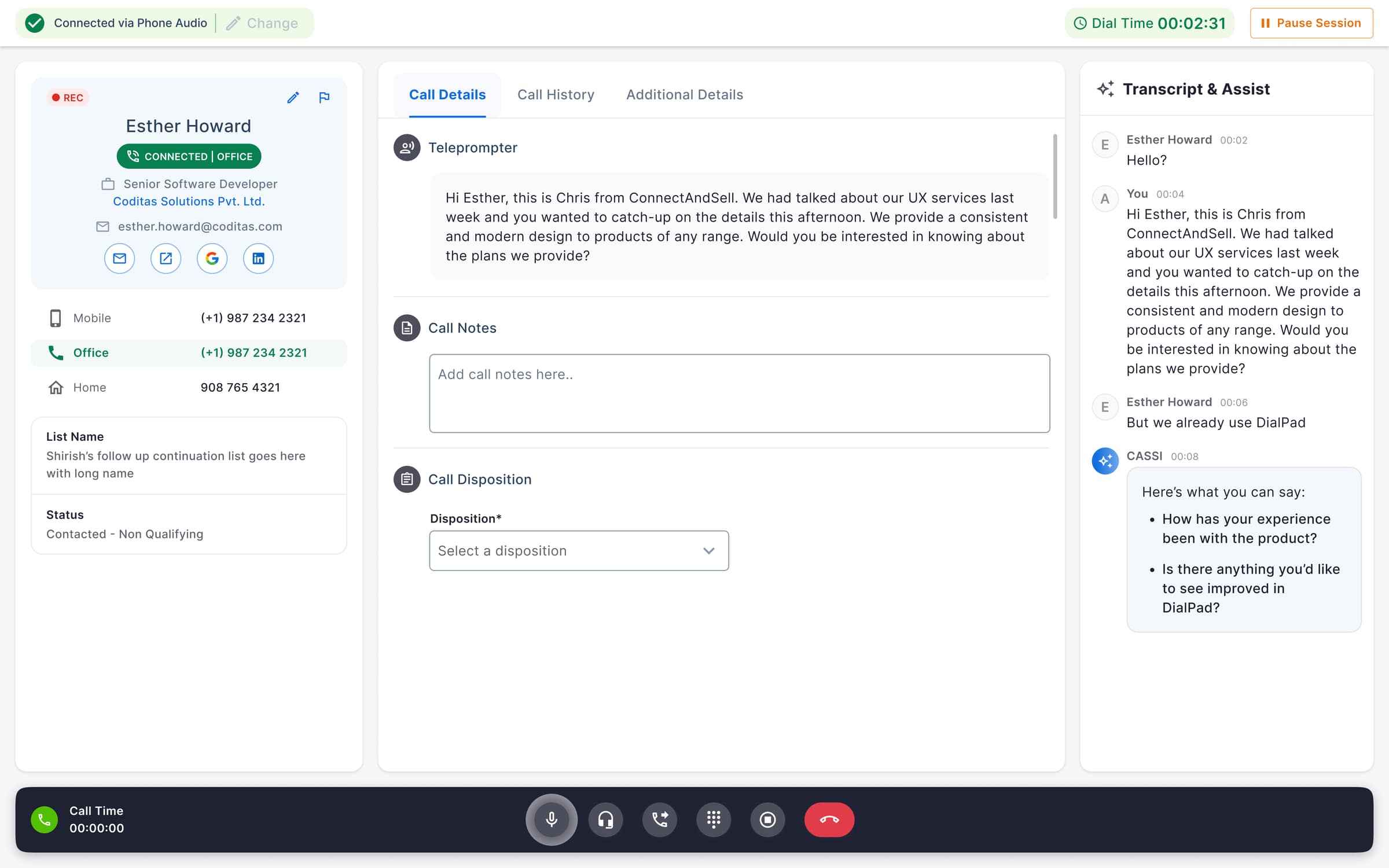Click the Mobile phone icon
Screen dimensions: 1389x868
tap(56, 318)
